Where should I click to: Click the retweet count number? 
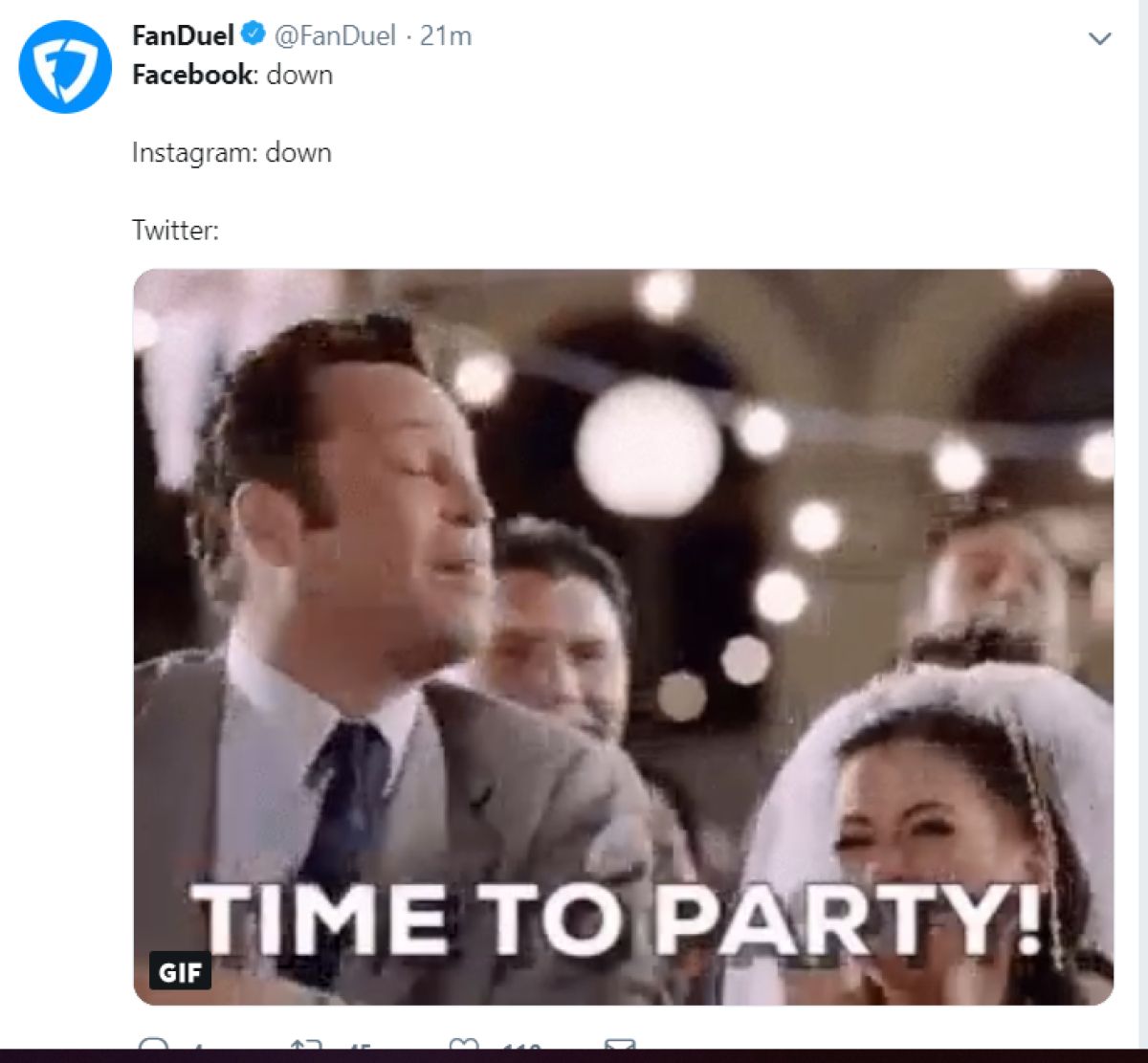(x=357, y=1046)
